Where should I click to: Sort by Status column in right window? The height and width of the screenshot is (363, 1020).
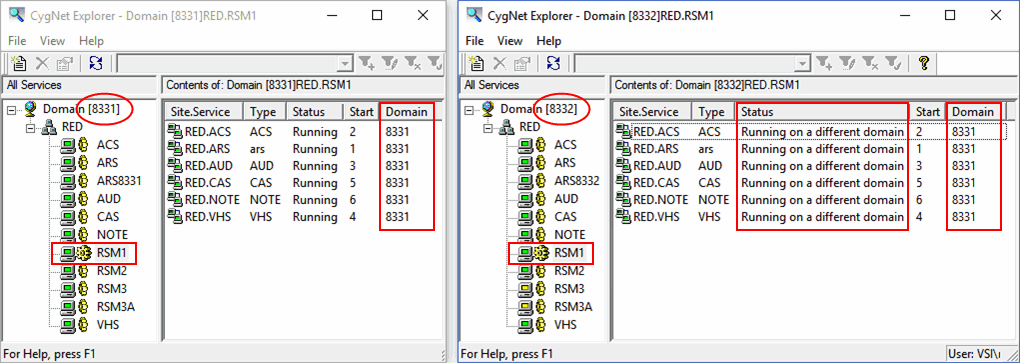pos(822,112)
